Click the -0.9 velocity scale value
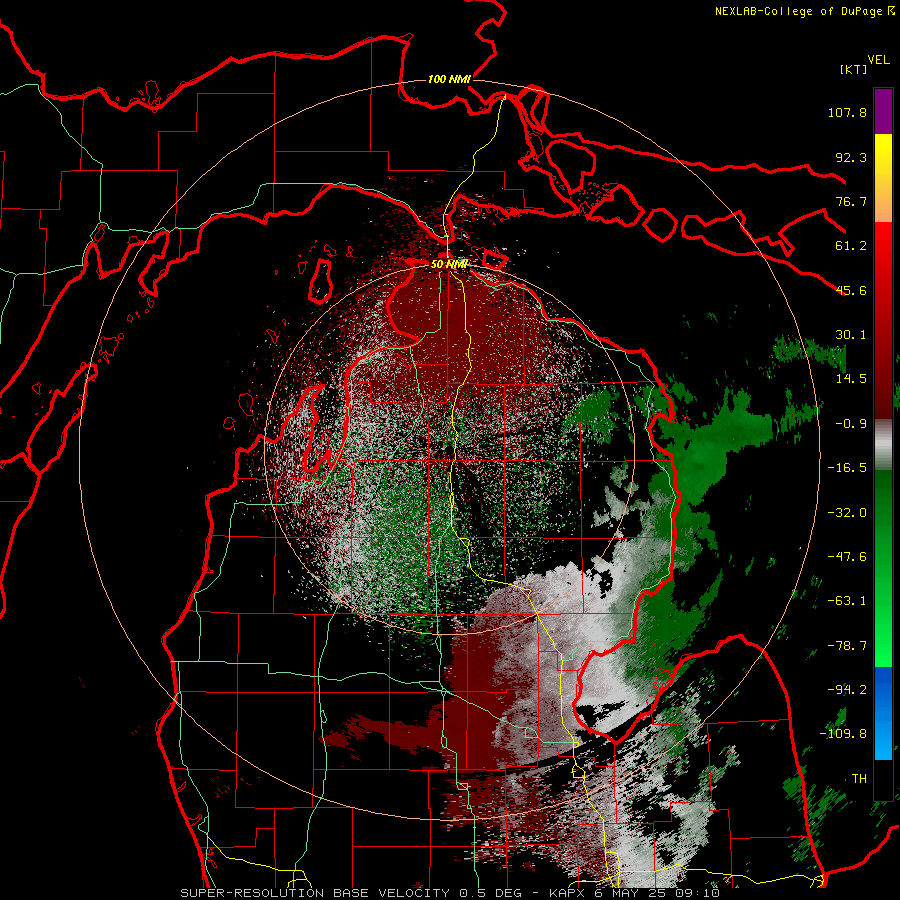Screen dimensions: 900x900 (x=851, y=424)
